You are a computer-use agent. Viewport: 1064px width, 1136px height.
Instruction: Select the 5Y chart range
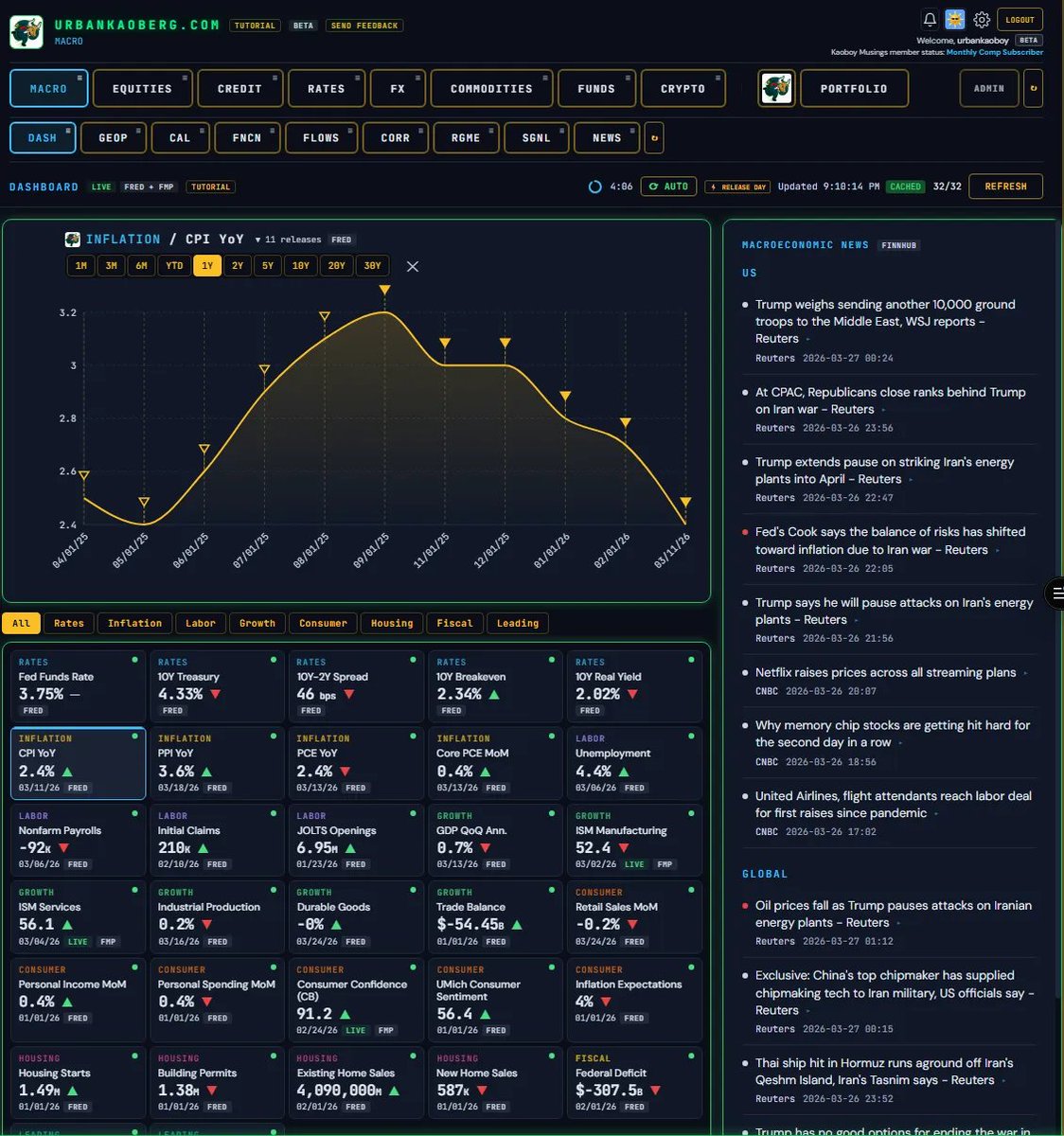coord(268,266)
